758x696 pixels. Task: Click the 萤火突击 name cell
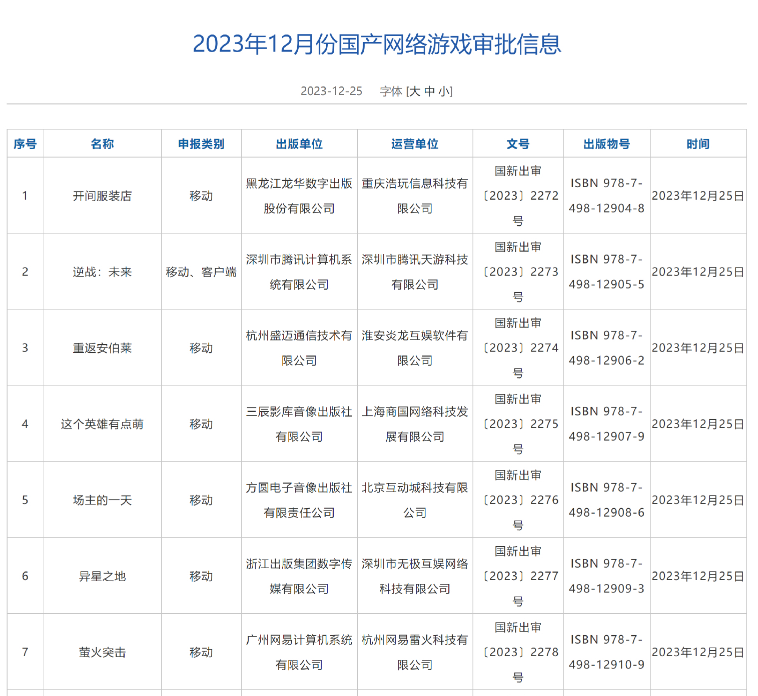tap(102, 652)
